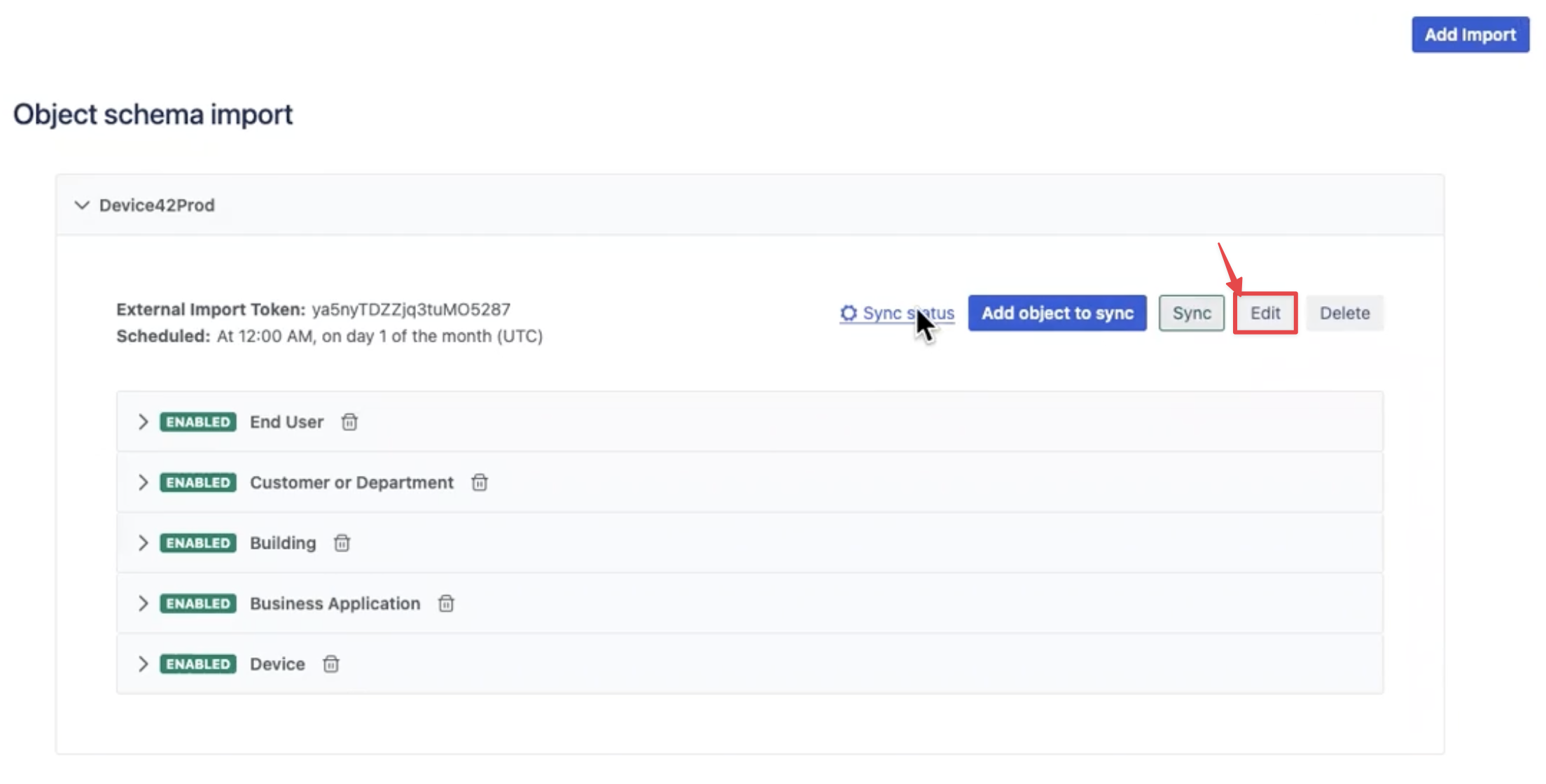Expand the Business Application row

[x=143, y=603]
